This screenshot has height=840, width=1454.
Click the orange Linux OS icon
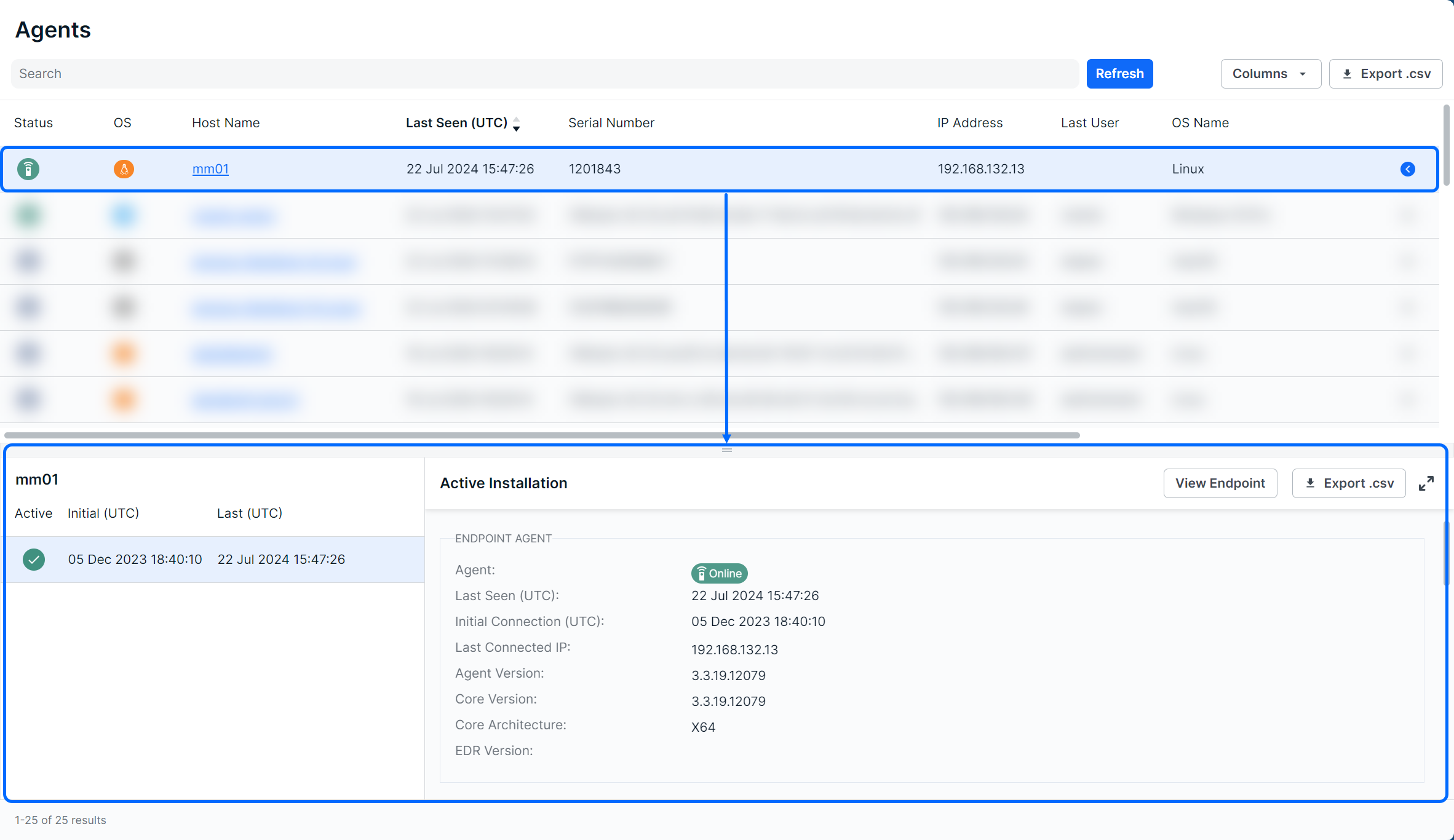click(x=124, y=169)
